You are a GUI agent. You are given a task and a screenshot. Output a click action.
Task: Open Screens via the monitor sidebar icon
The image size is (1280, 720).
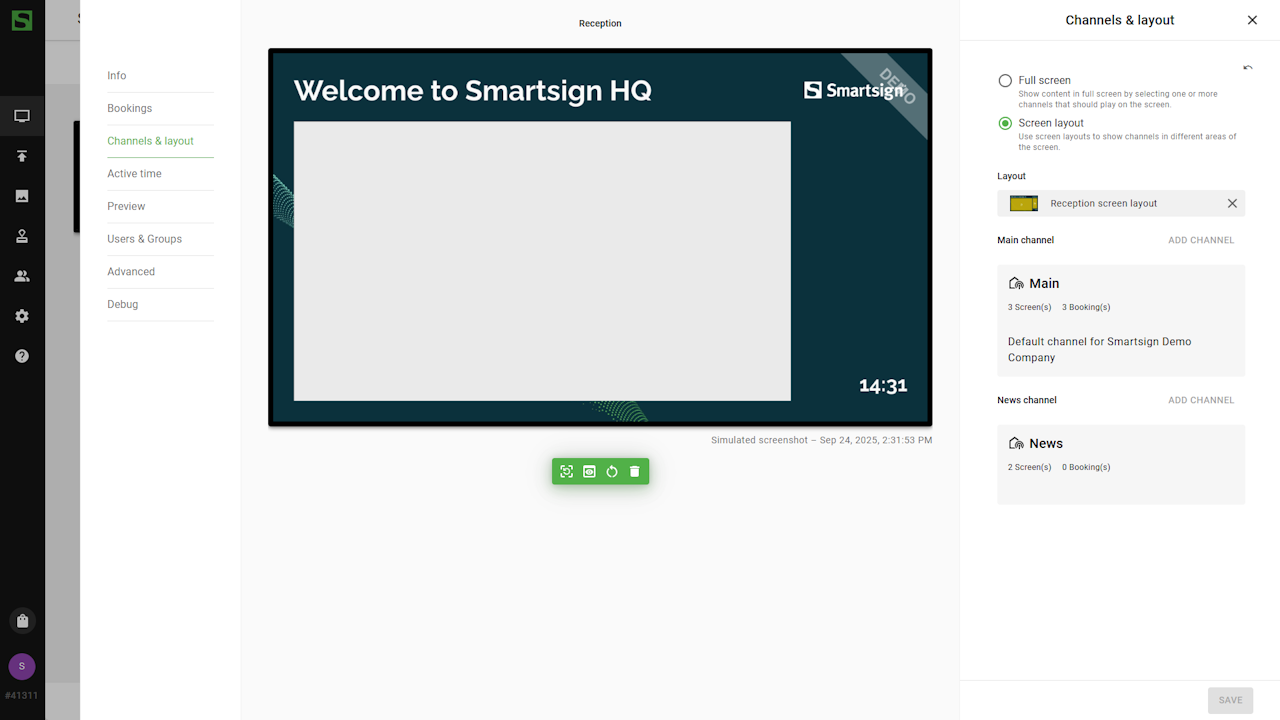[x=22, y=116]
